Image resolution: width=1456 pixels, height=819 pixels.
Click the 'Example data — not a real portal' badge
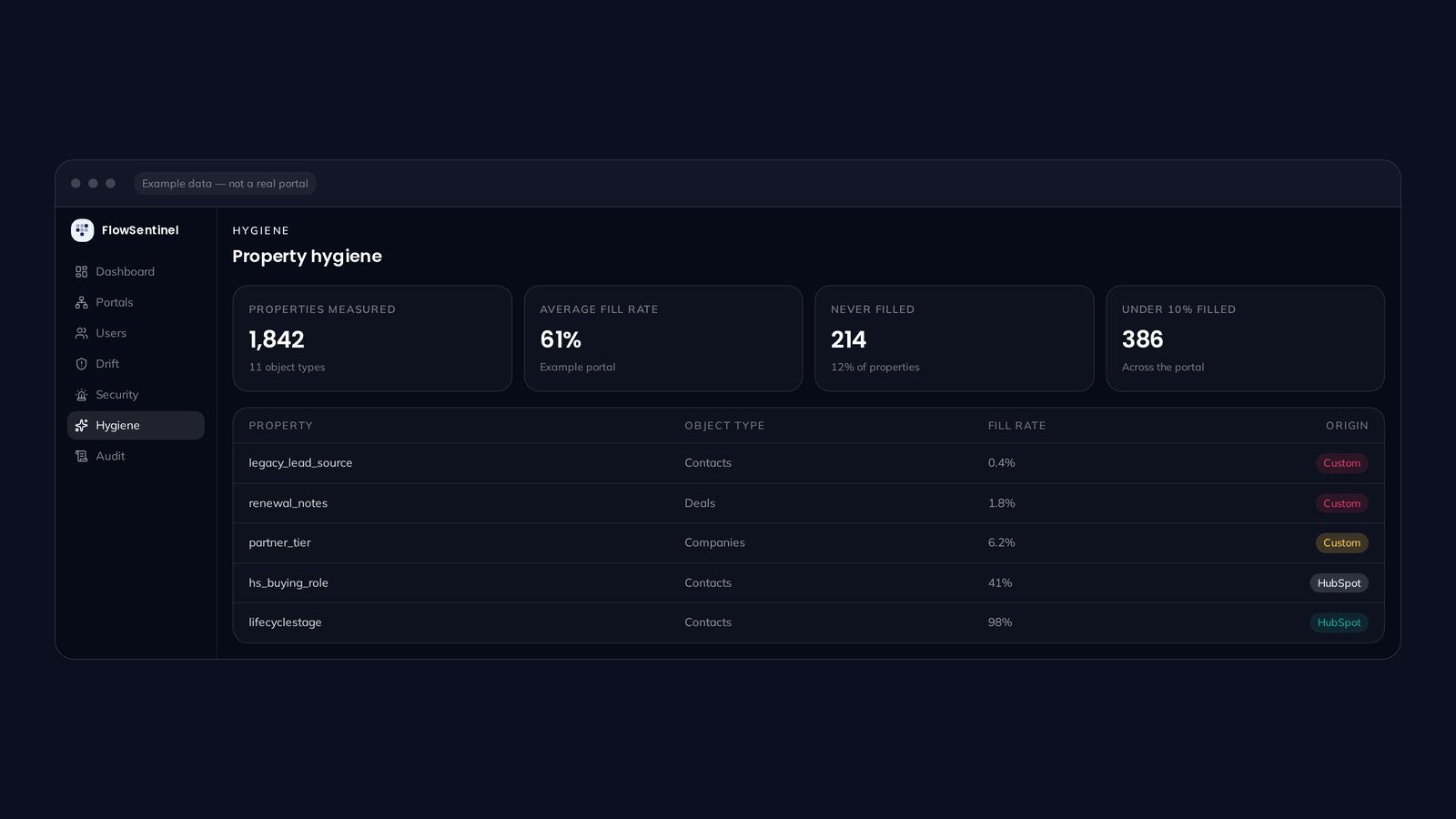pos(225,184)
